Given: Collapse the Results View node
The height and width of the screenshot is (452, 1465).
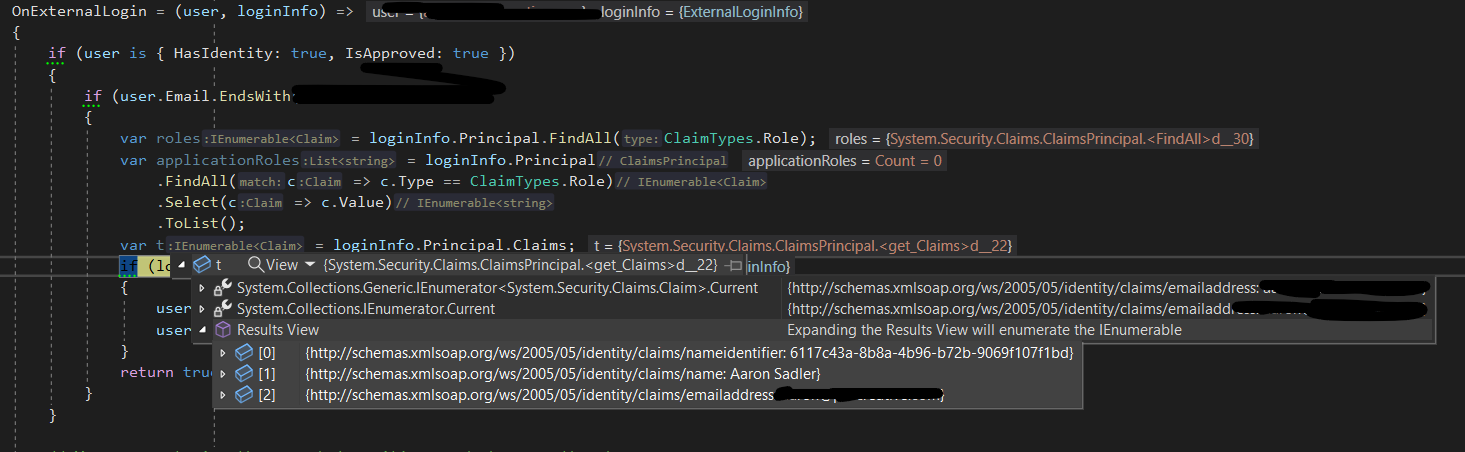Looking at the screenshot, I should 202,330.
